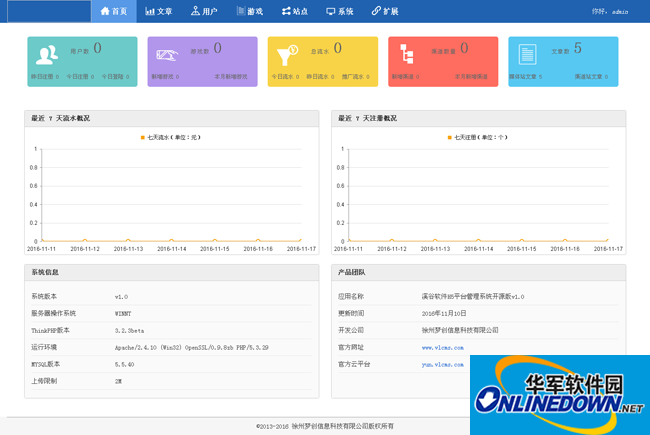Image resolution: width=650 pixels, height=435 pixels.
Task: Open the yun.vlcms.com cloud platform link
Action: pos(443,365)
